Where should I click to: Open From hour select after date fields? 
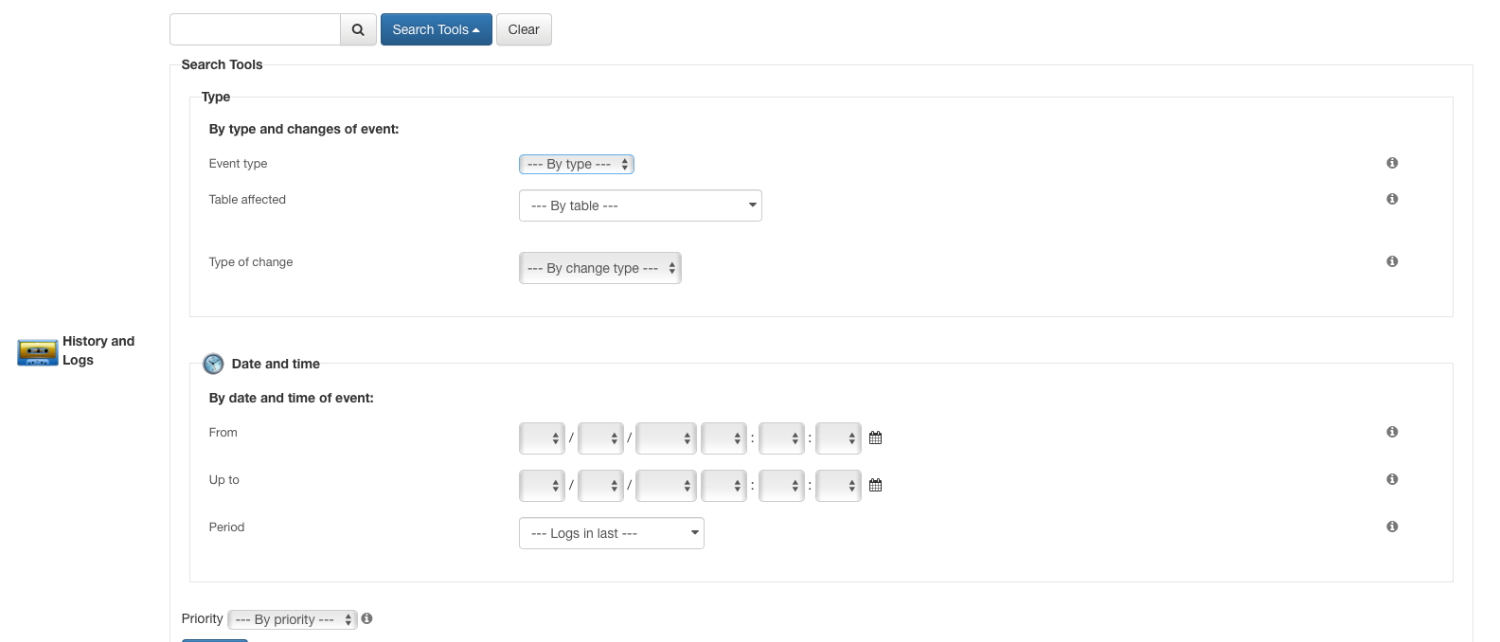tap(725, 438)
